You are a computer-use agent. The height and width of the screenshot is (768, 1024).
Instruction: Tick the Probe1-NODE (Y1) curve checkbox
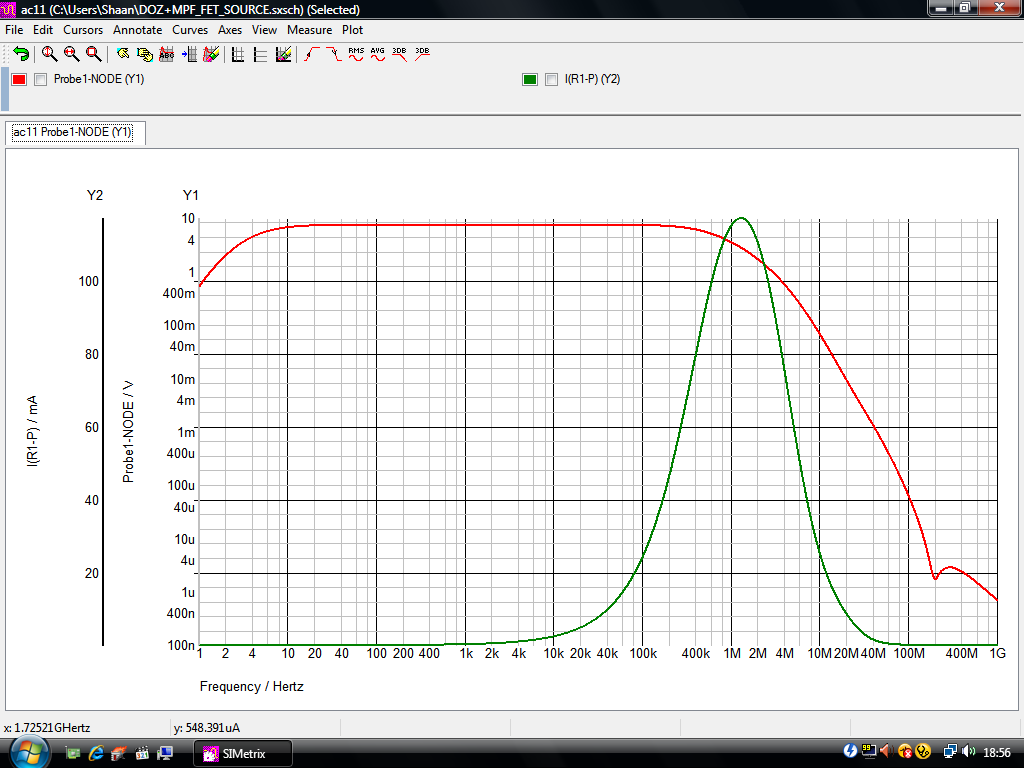[41, 80]
